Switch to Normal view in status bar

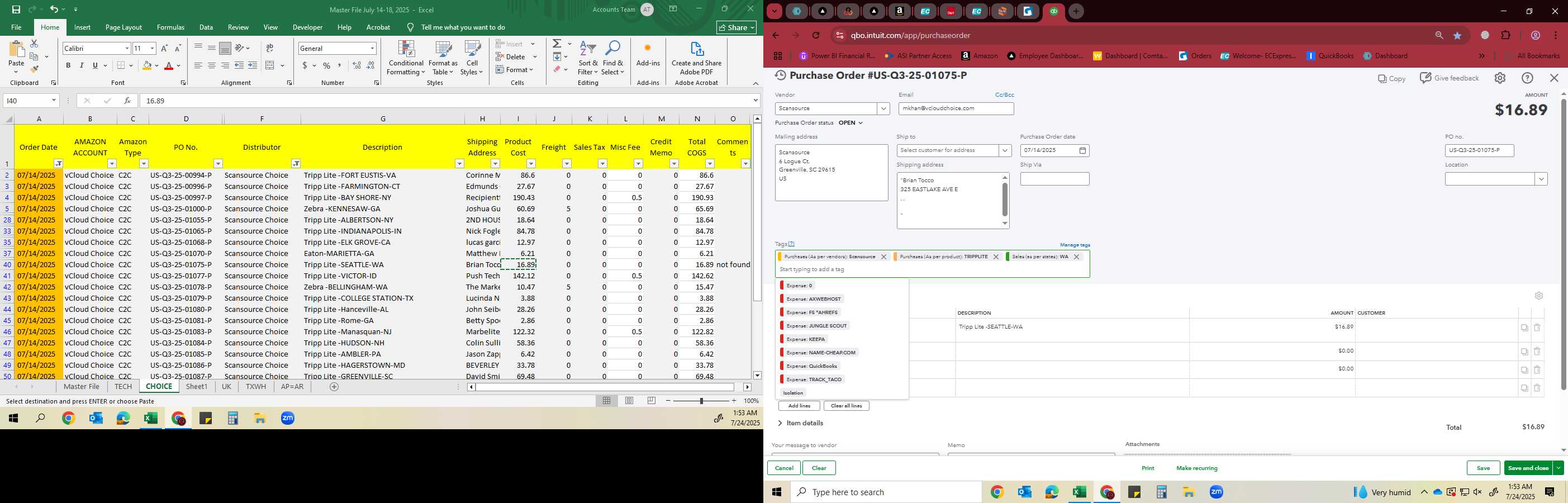point(607,401)
